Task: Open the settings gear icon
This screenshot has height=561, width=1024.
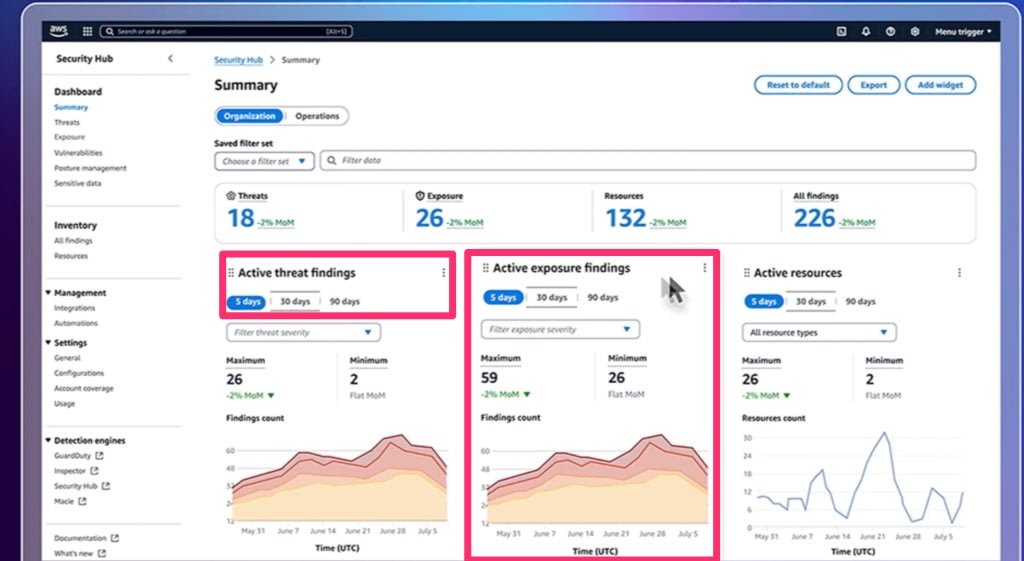Action: click(915, 31)
